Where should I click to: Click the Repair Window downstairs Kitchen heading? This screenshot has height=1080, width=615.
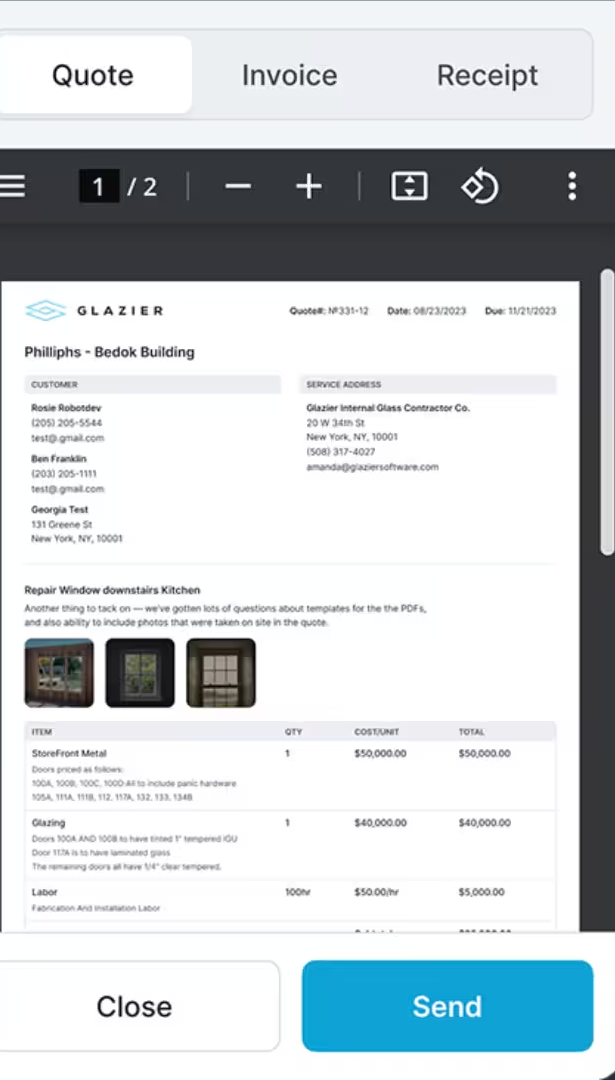pyautogui.click(x=112, y=590)
